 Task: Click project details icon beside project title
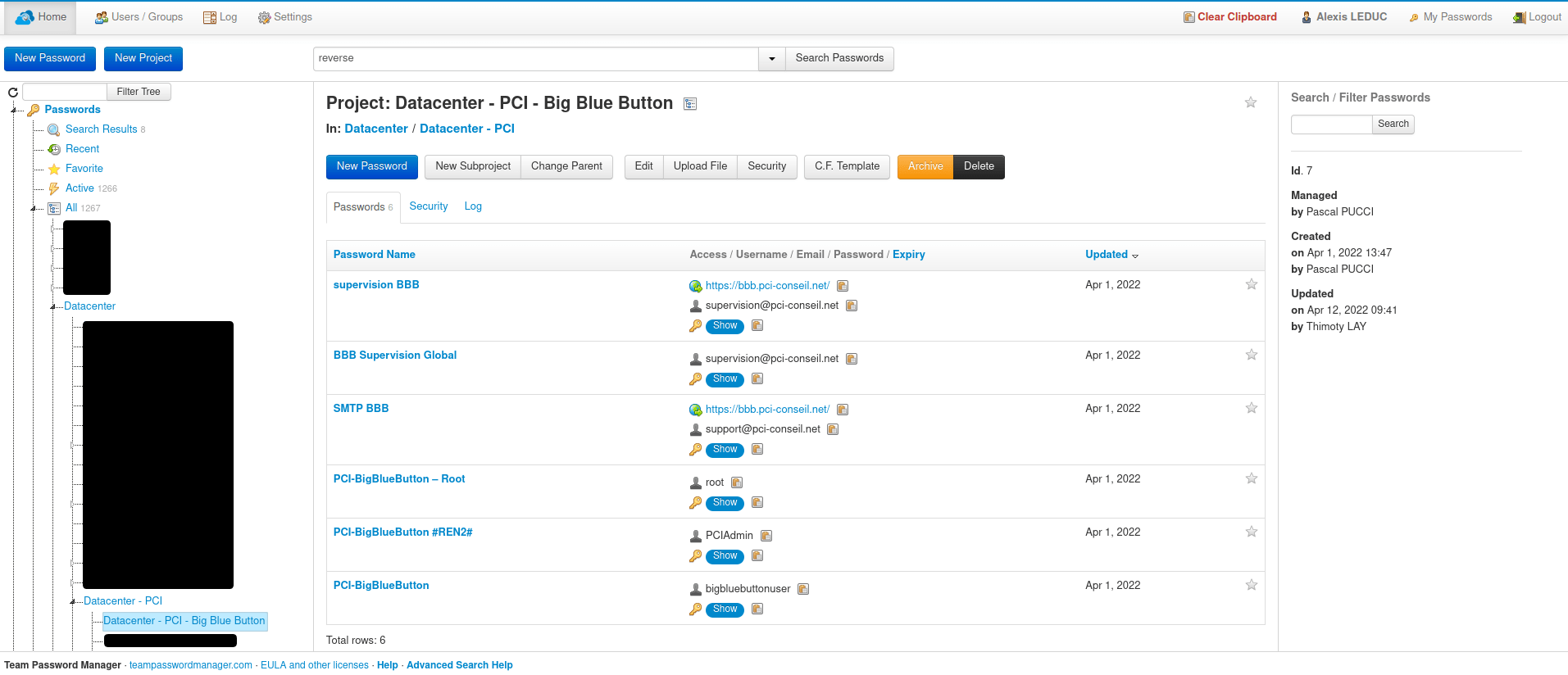690,104
